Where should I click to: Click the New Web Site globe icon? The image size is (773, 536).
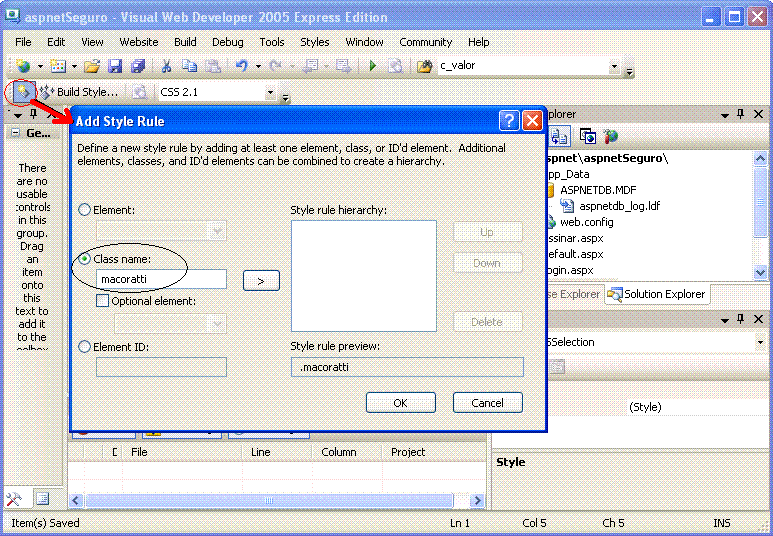pyautogui.click(x=23, y=66)
